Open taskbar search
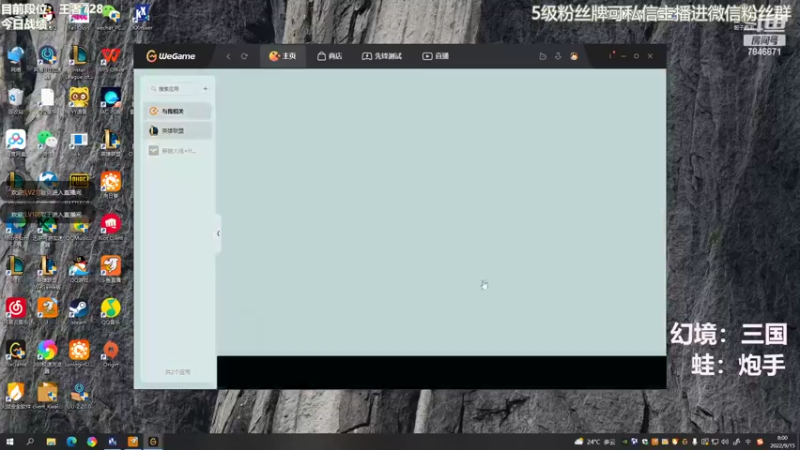The height and width of the screenshot is (450, 800). tap(30, 441)
